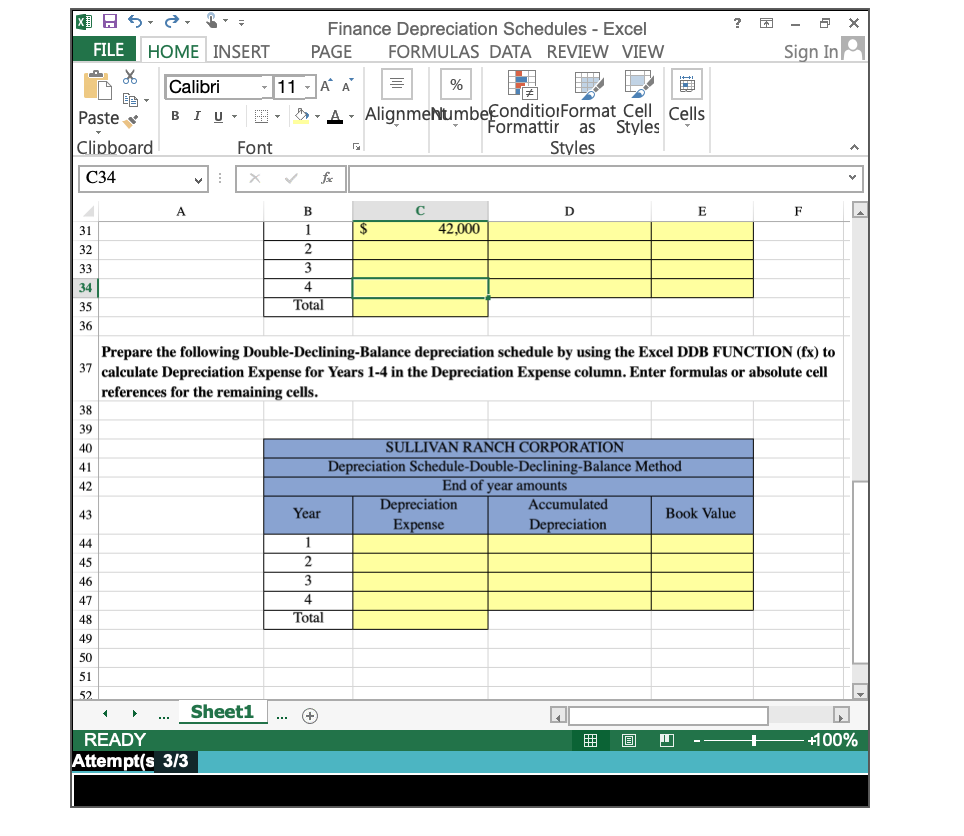Click the Enter checkmark in formula bar

291,178
